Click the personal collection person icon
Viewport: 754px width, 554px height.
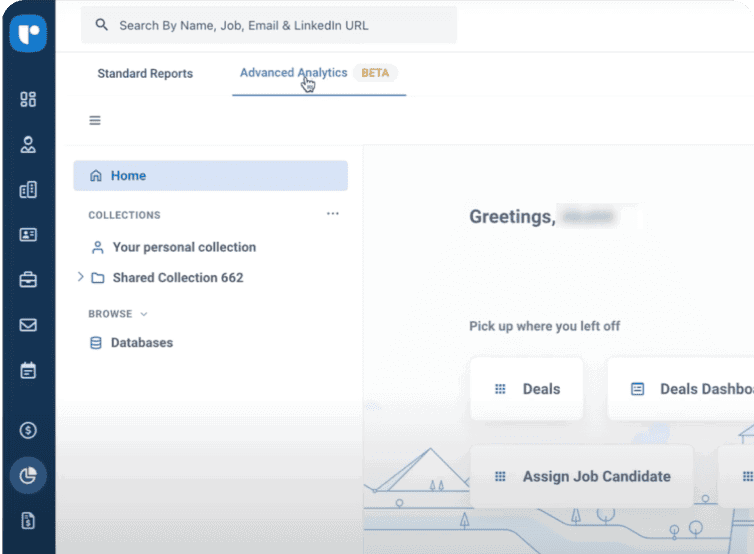98,247
